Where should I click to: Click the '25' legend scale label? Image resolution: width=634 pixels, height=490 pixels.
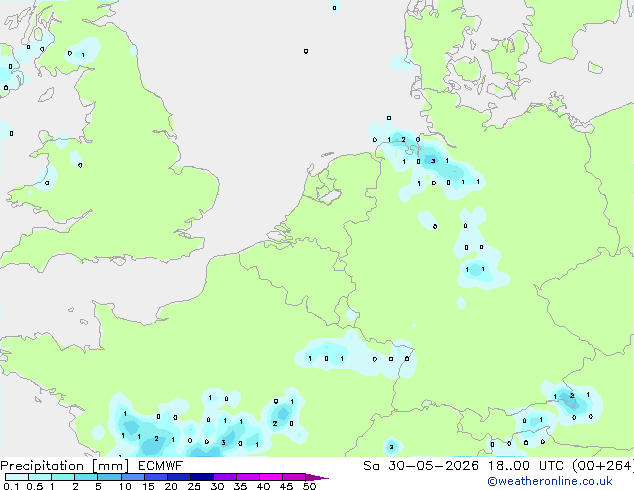(x=194, y=486)
